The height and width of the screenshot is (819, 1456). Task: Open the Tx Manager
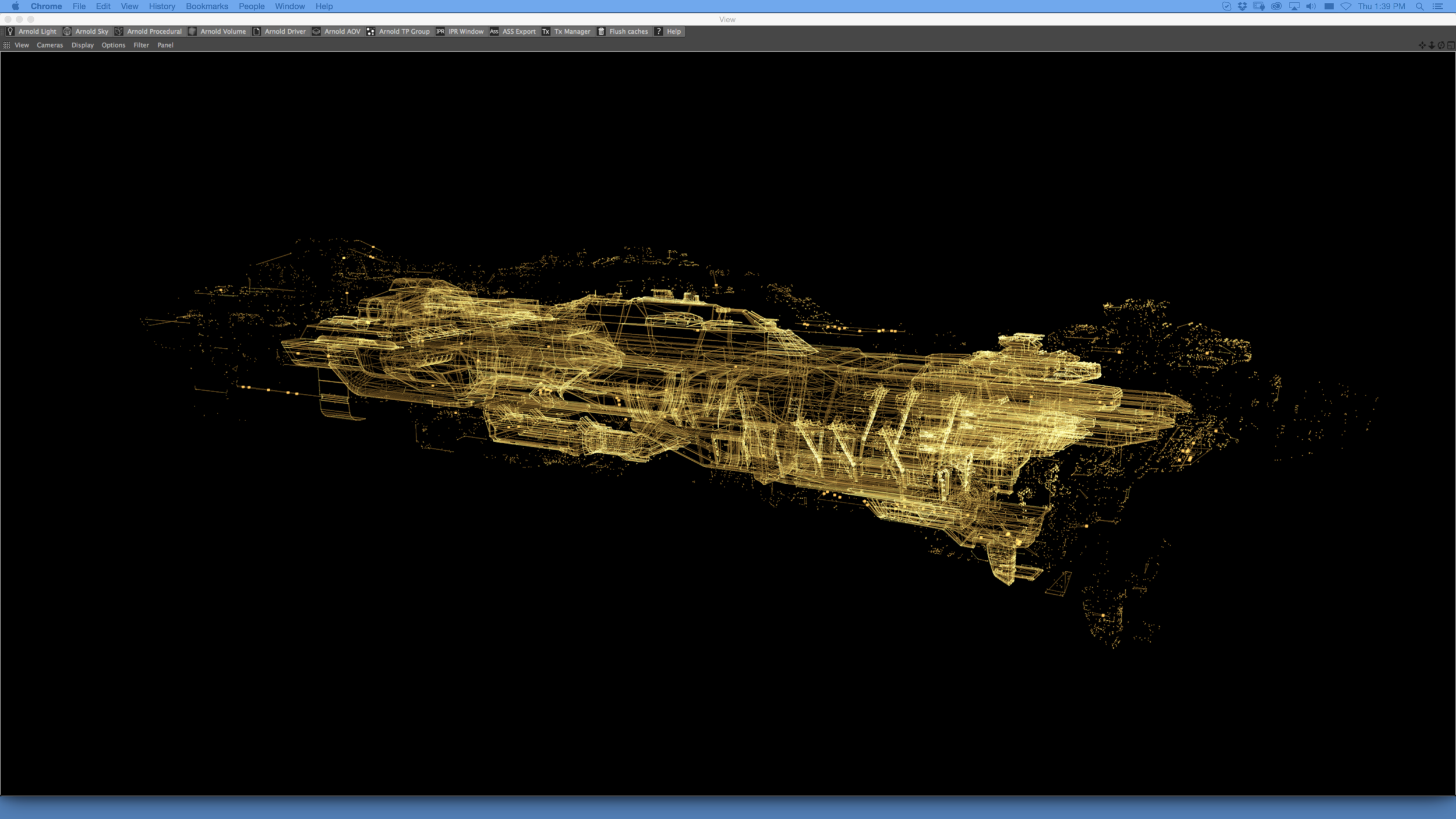click(546, 31)
